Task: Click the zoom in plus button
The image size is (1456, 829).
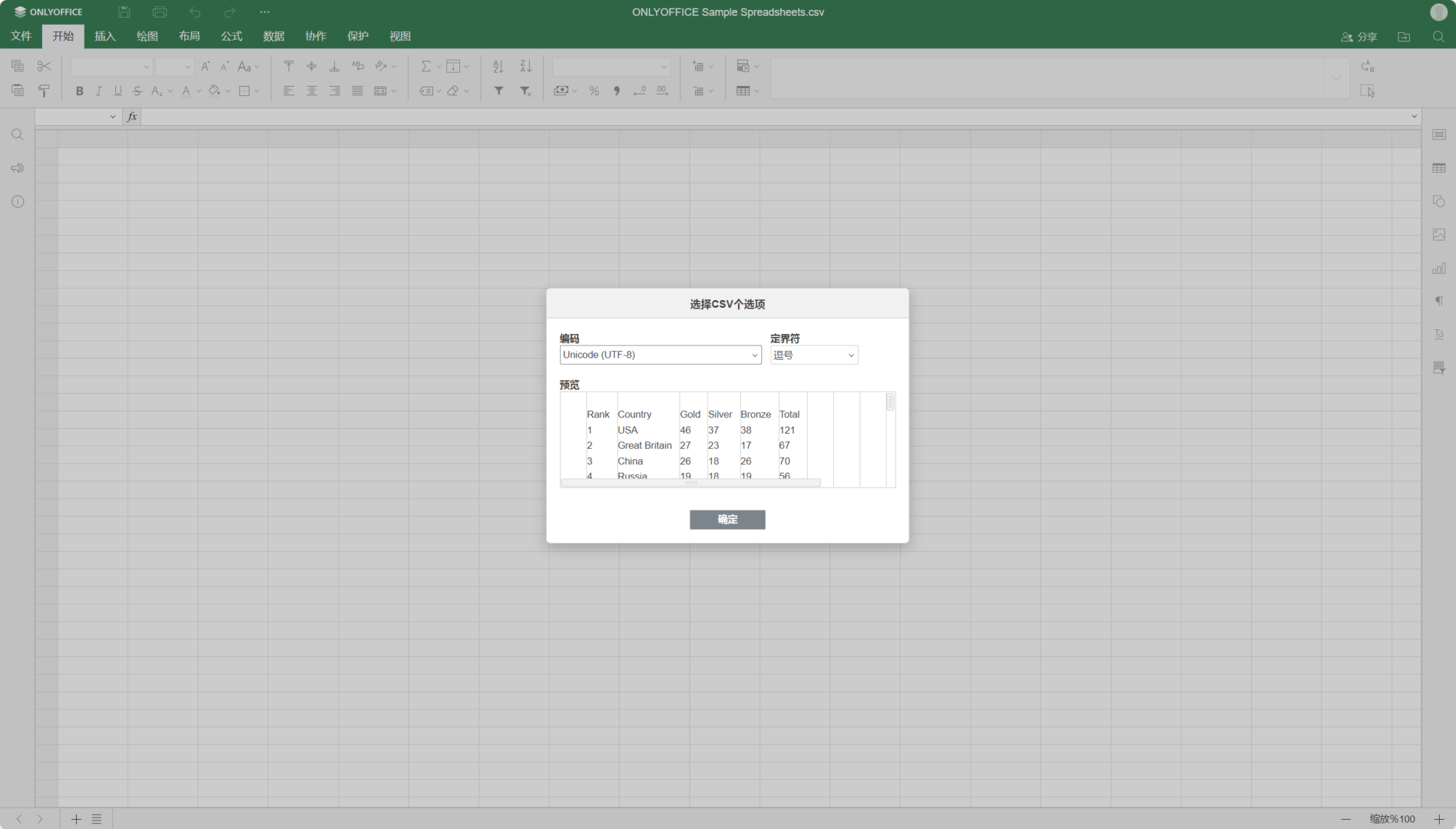Action: pyautogui.click(x=1439, y=819)
